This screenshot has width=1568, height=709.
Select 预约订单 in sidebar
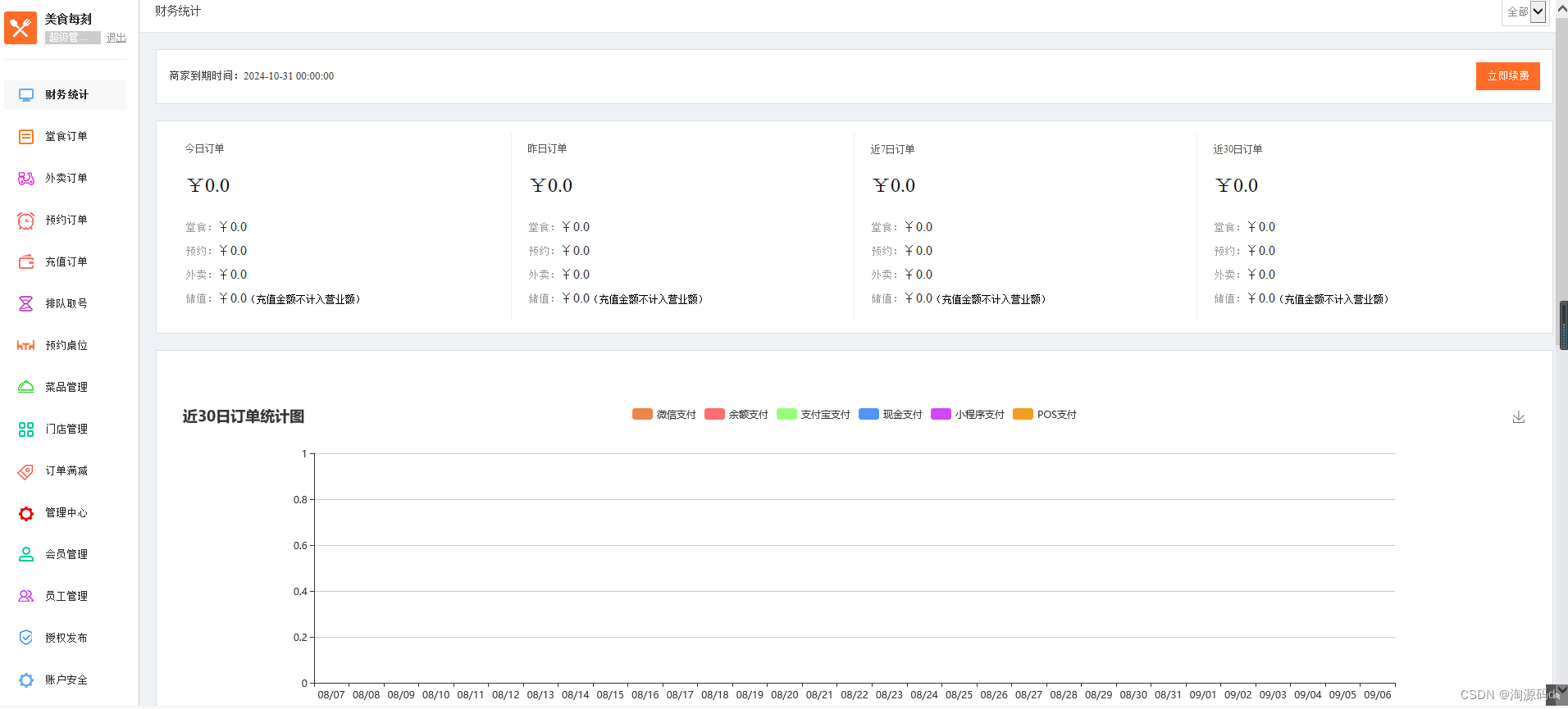click(x=66, y=220)
